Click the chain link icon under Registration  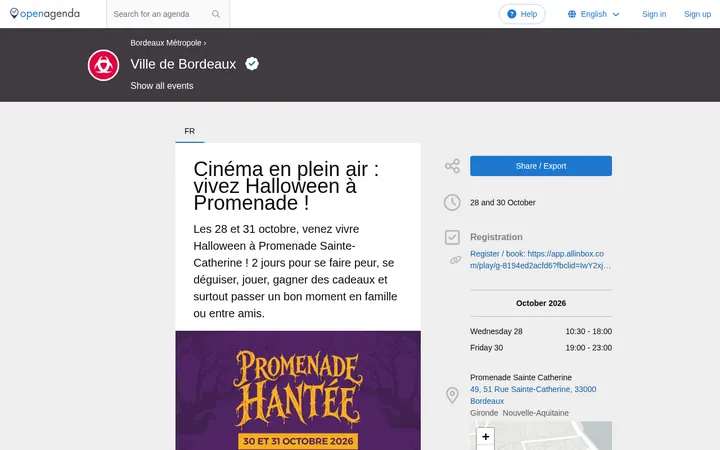455,260
